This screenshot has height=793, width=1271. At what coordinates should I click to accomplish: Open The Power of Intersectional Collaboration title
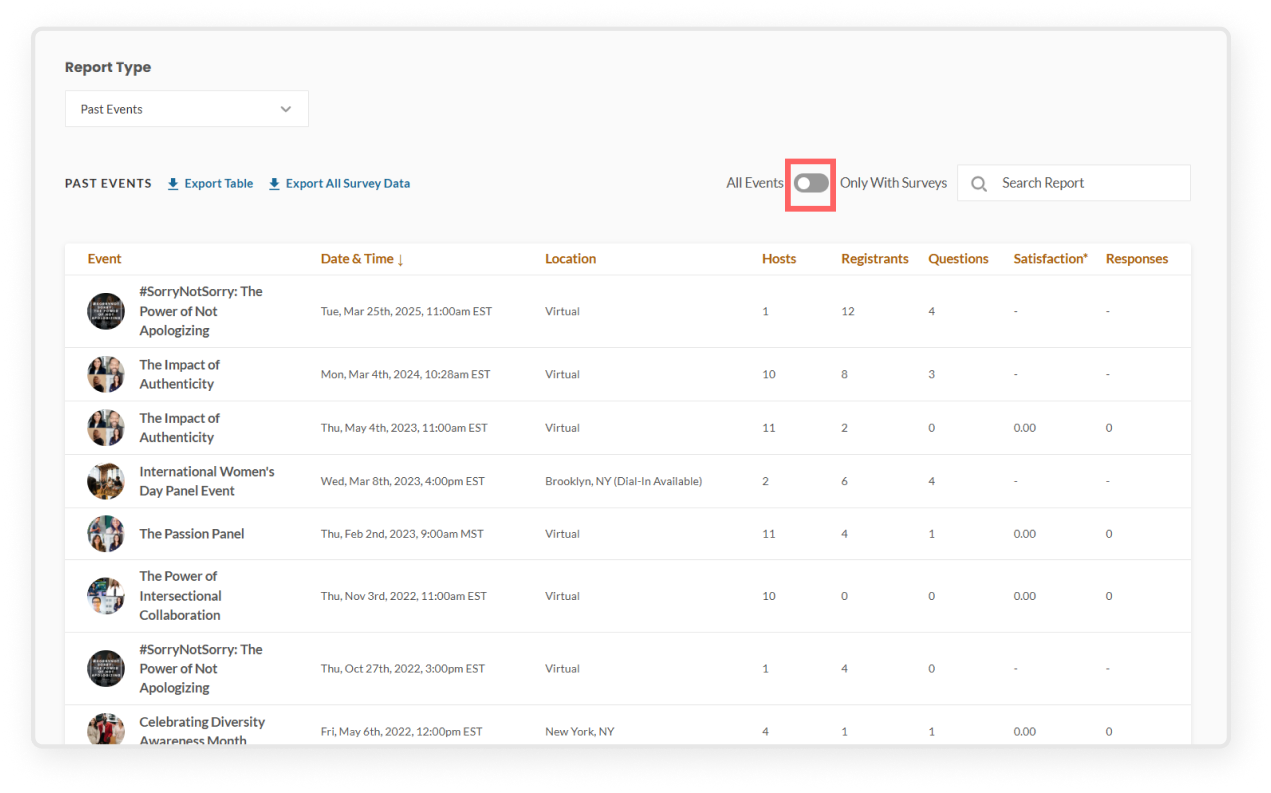pyautogui.click(x=181, y=596)
